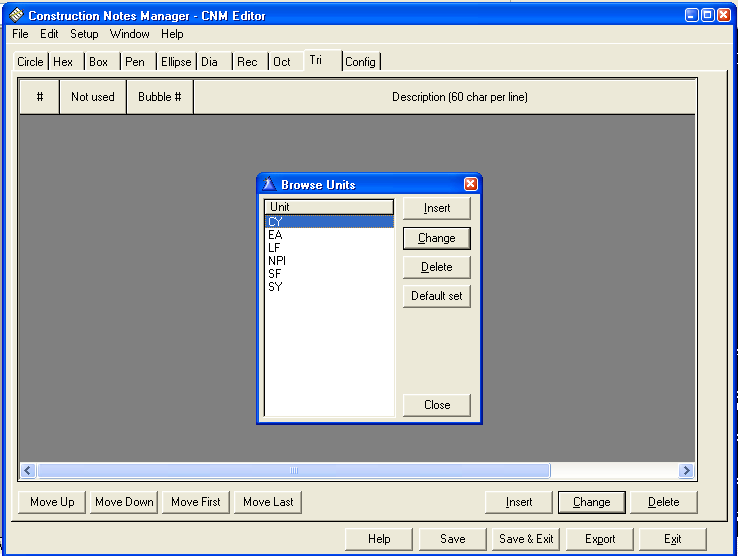Image resolution: width=738 pixels, height=556 pixels.
Task: Click the Browse Units dialog title icon
Action: point(269,184)
